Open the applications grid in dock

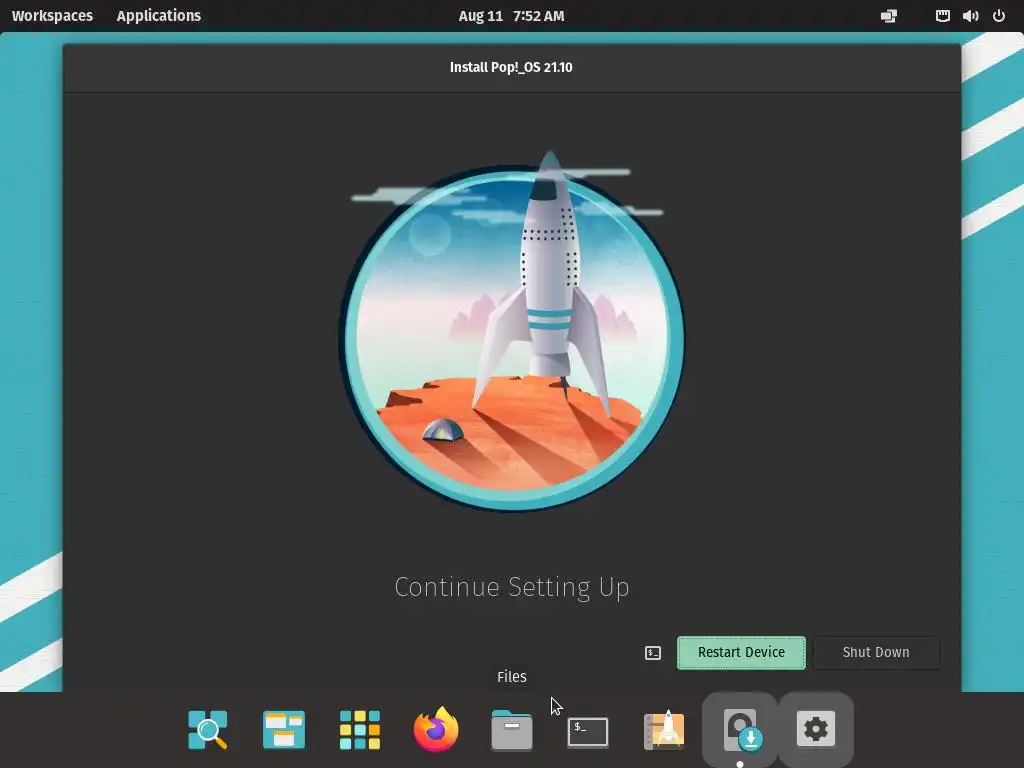[x=360, y=729]
